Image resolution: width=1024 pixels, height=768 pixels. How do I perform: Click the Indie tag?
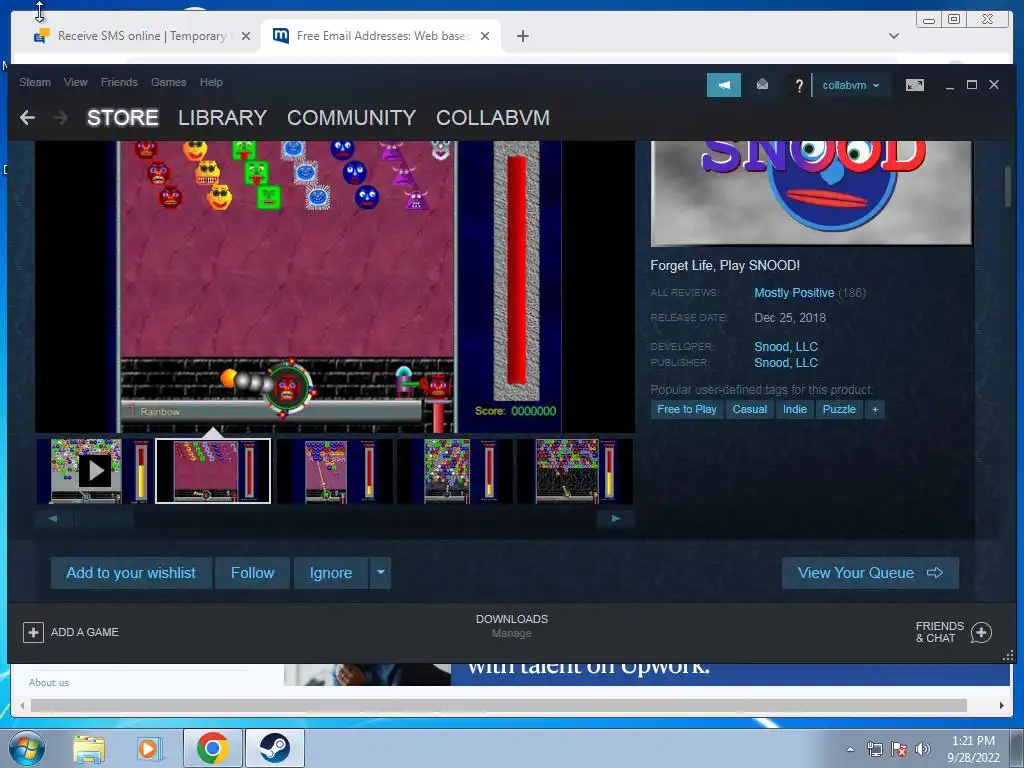pyautogui.click(x=795, y=409)
